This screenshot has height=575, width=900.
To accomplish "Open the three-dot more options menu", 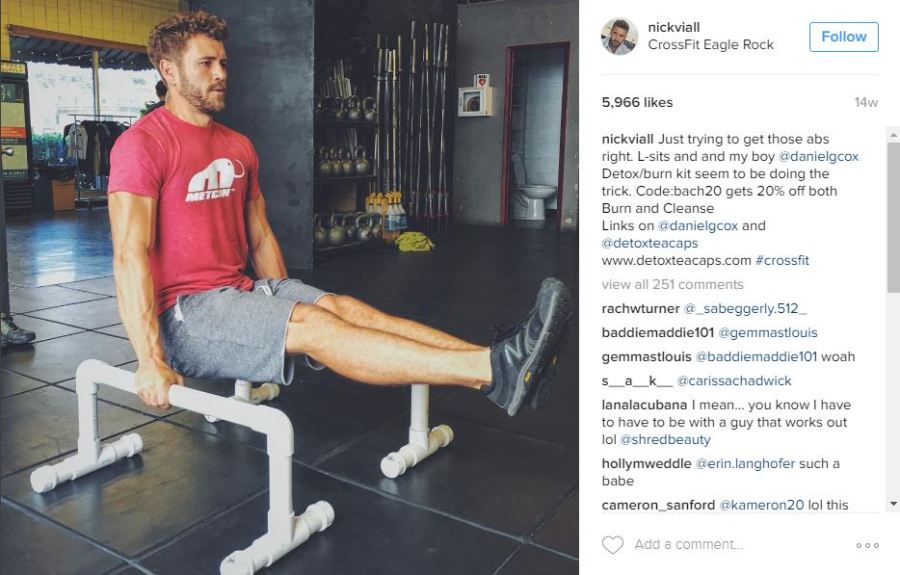I will click(867, 545).
